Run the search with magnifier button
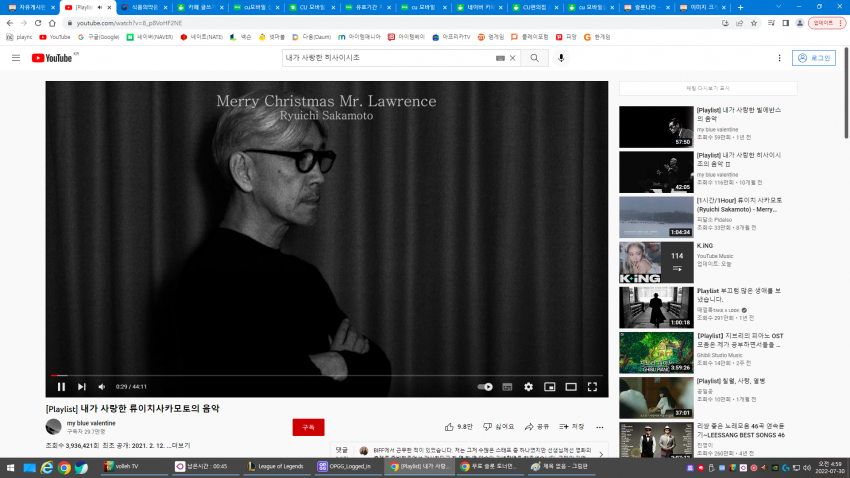 tap(535, 58)
